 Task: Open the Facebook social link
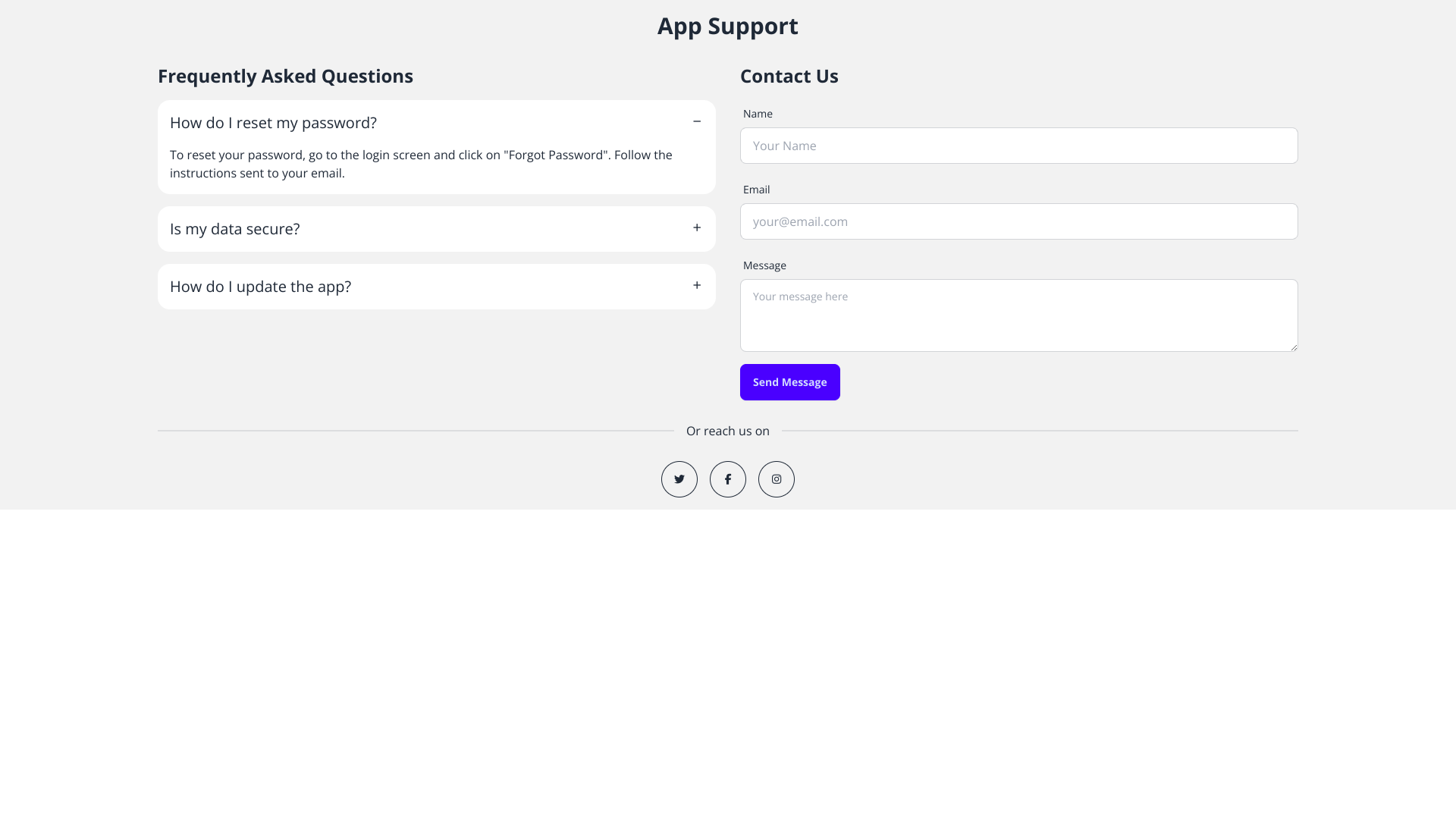728,479
